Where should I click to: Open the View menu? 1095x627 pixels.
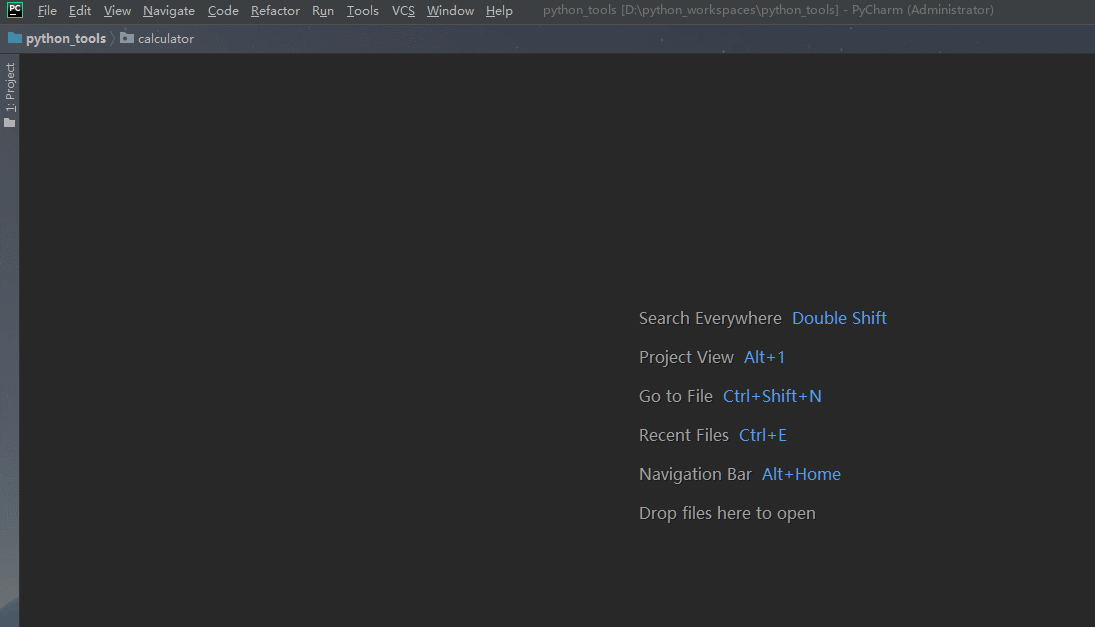pyautogui.click(x=117, y=10)
